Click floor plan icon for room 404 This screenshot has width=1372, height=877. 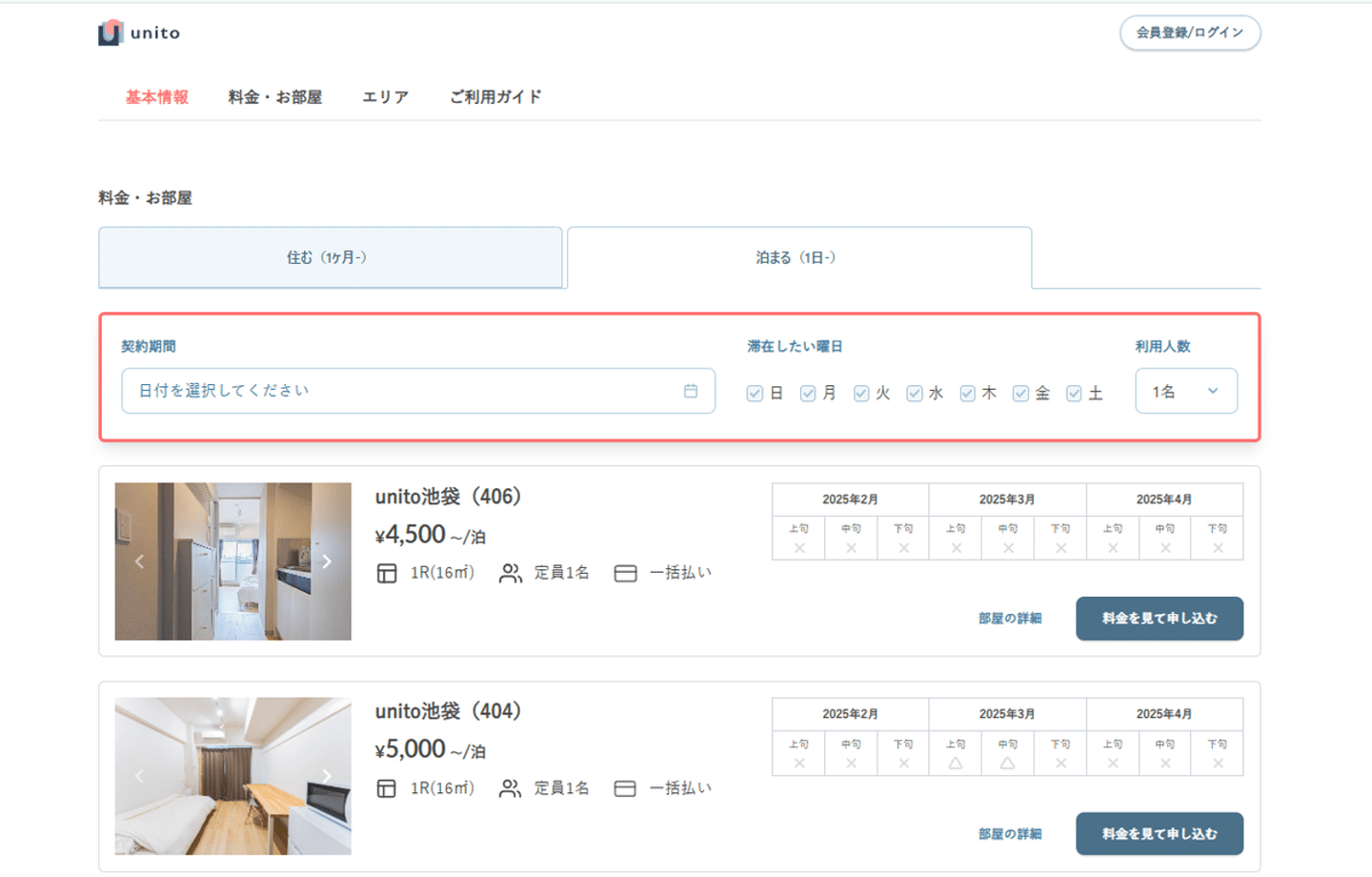point(387,788)
